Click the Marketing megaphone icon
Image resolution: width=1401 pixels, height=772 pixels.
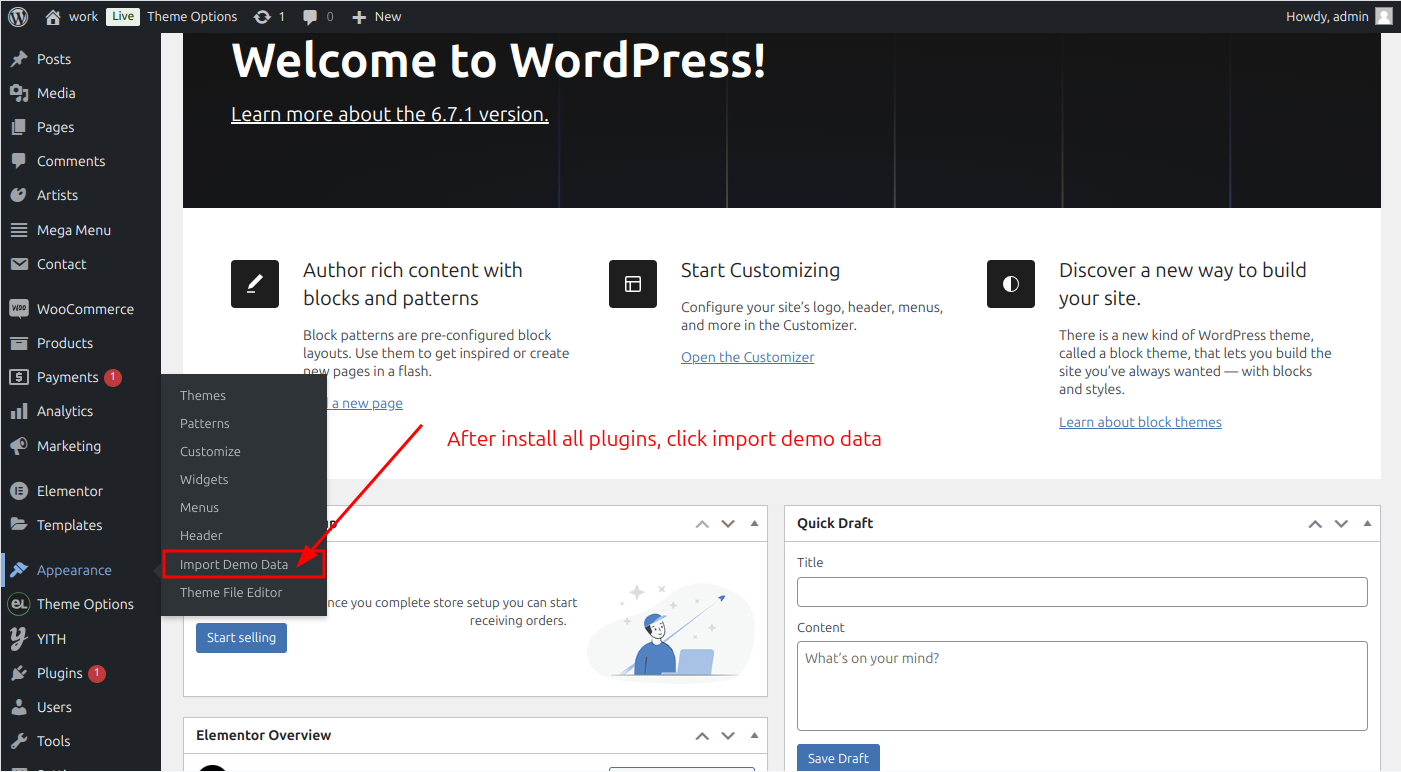click(x=18, y=446)
